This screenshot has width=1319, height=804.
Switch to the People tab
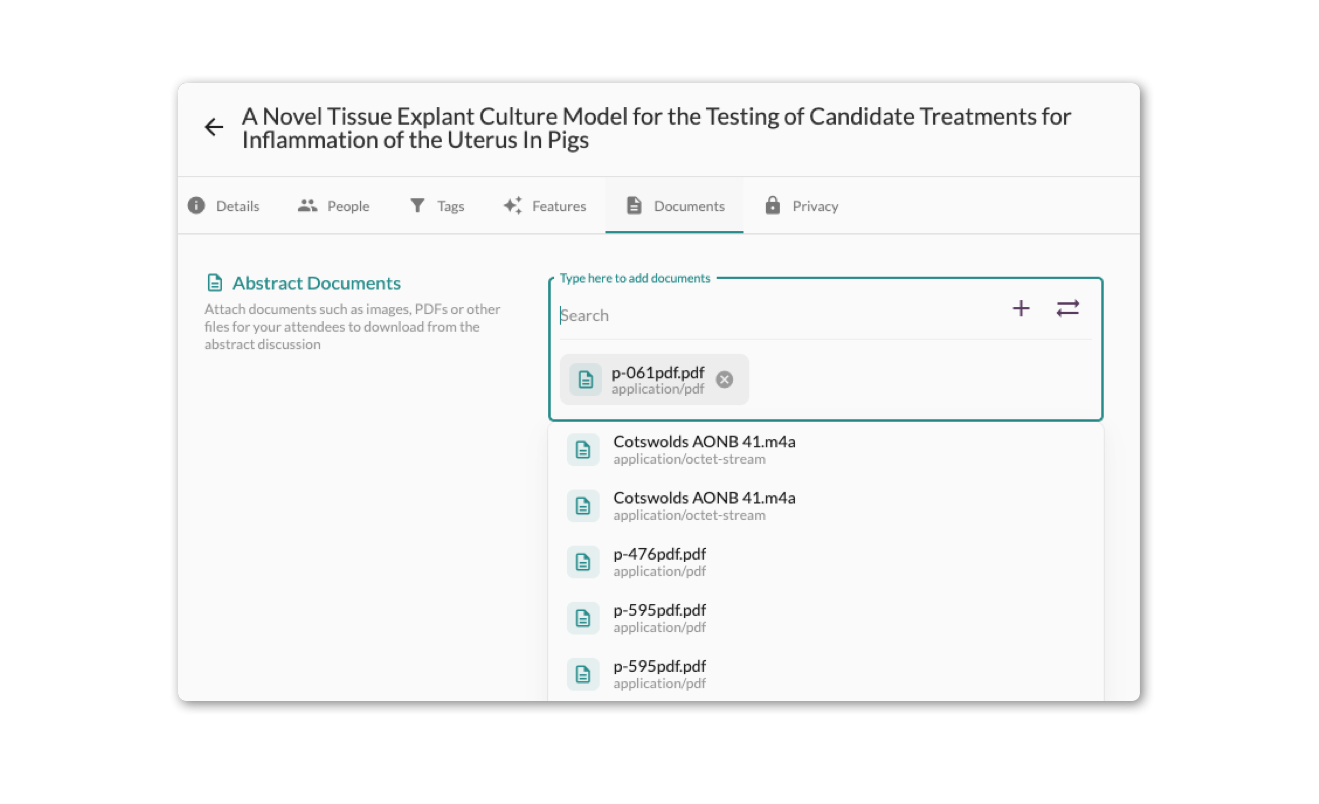pos(334,206)
